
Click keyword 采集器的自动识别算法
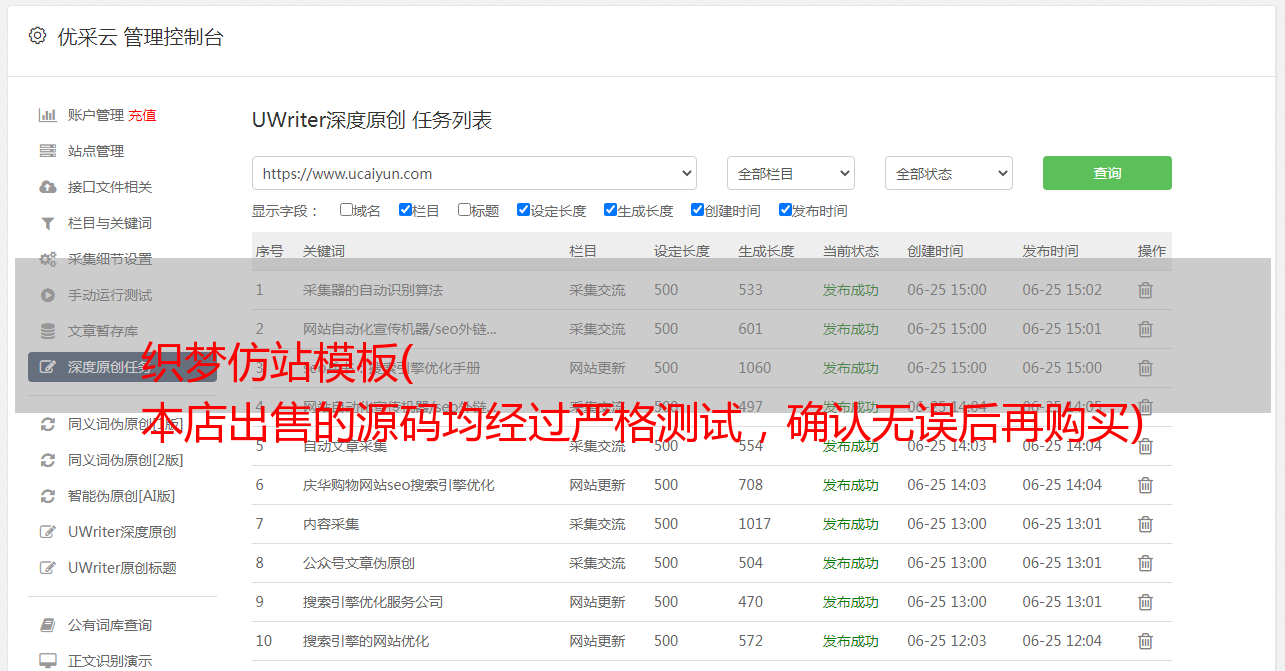coord(373,290)
